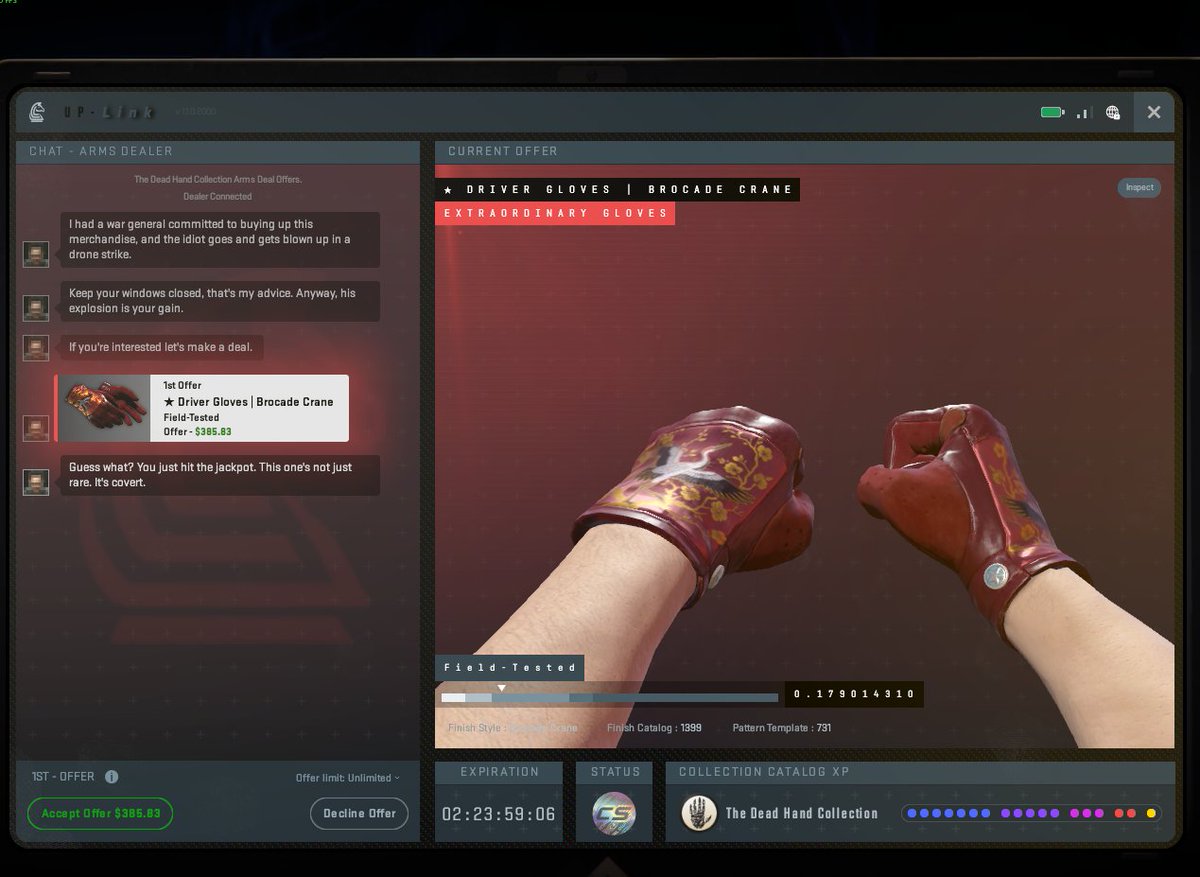This screenshot has width=1200, height=877.
Task: Click the STATUS header label
Action: [x=615, y=772]
